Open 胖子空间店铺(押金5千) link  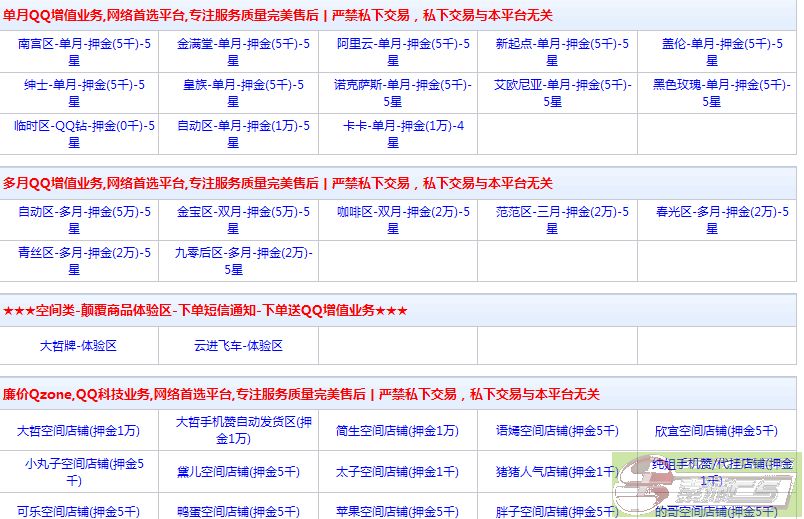tap(557, 511)
